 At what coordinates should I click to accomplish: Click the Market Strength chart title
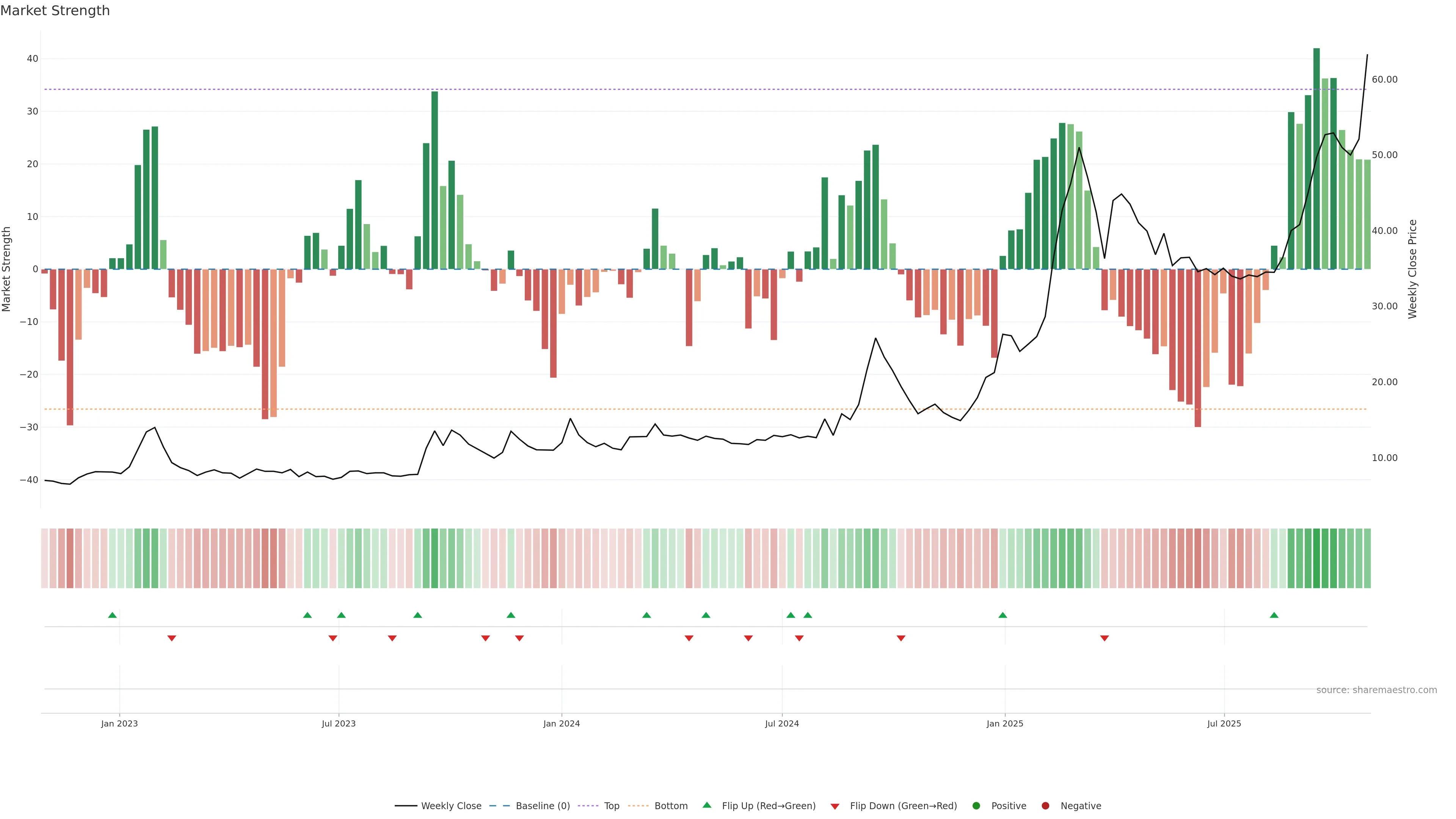[55, 11]
